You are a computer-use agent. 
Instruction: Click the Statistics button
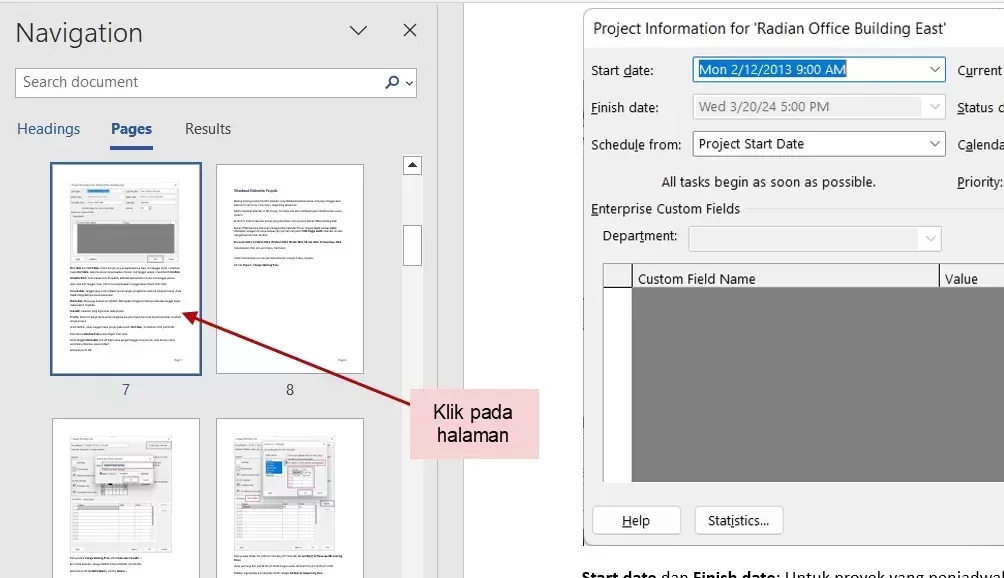(x=738, y=521)
